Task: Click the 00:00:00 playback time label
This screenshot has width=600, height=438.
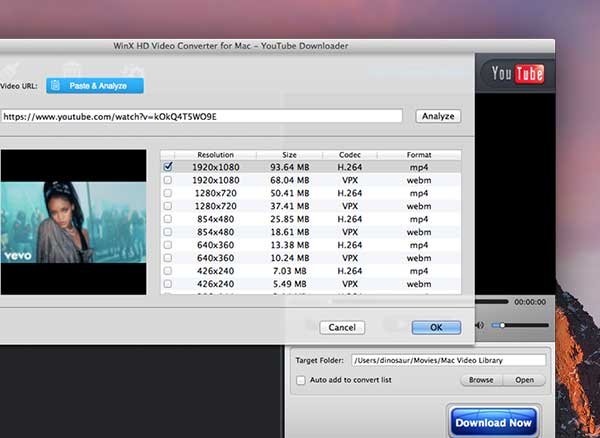Action: tap(530, 302)
